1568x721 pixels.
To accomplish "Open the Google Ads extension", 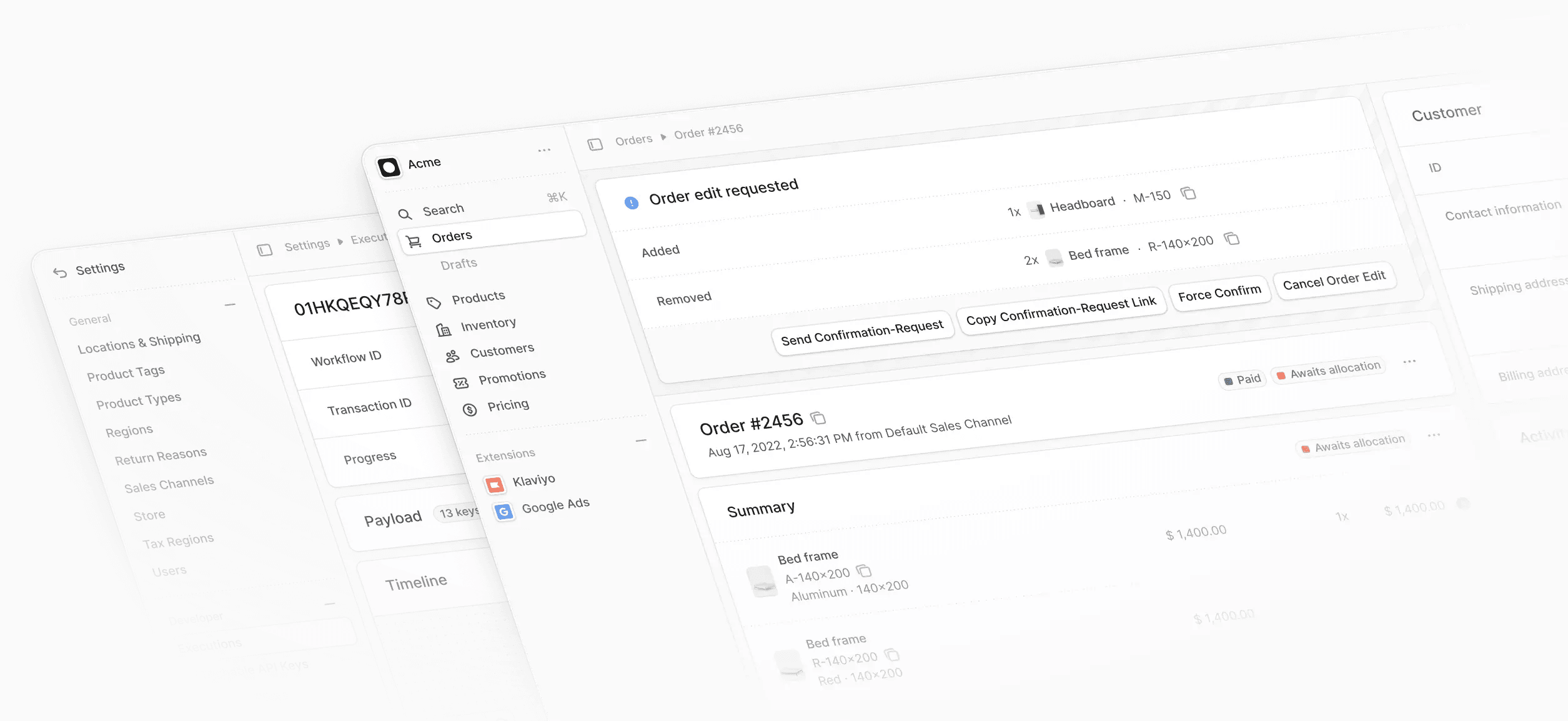I will 555,505.
